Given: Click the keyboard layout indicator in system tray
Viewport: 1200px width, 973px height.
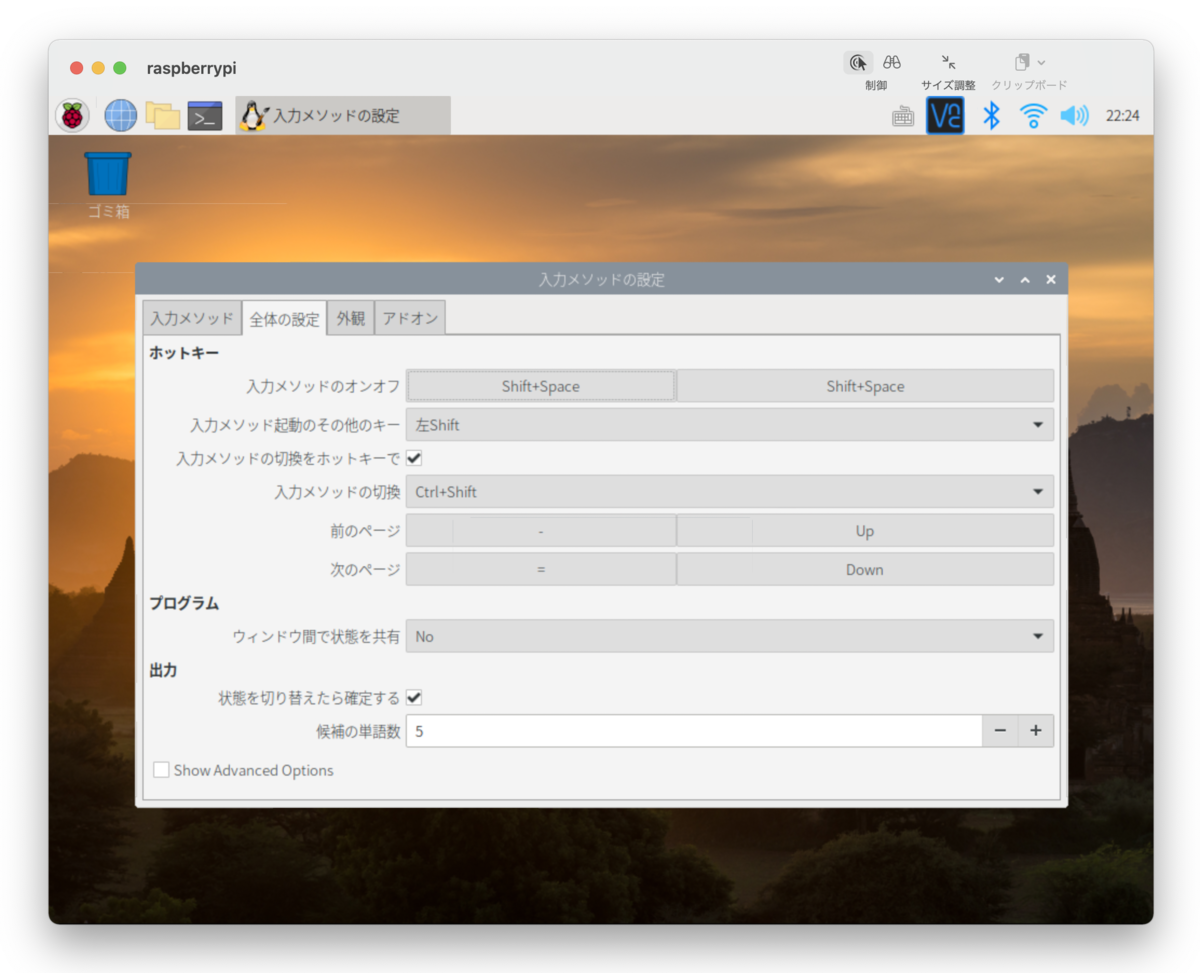Looking at the screenshot, I should point(902,116).
